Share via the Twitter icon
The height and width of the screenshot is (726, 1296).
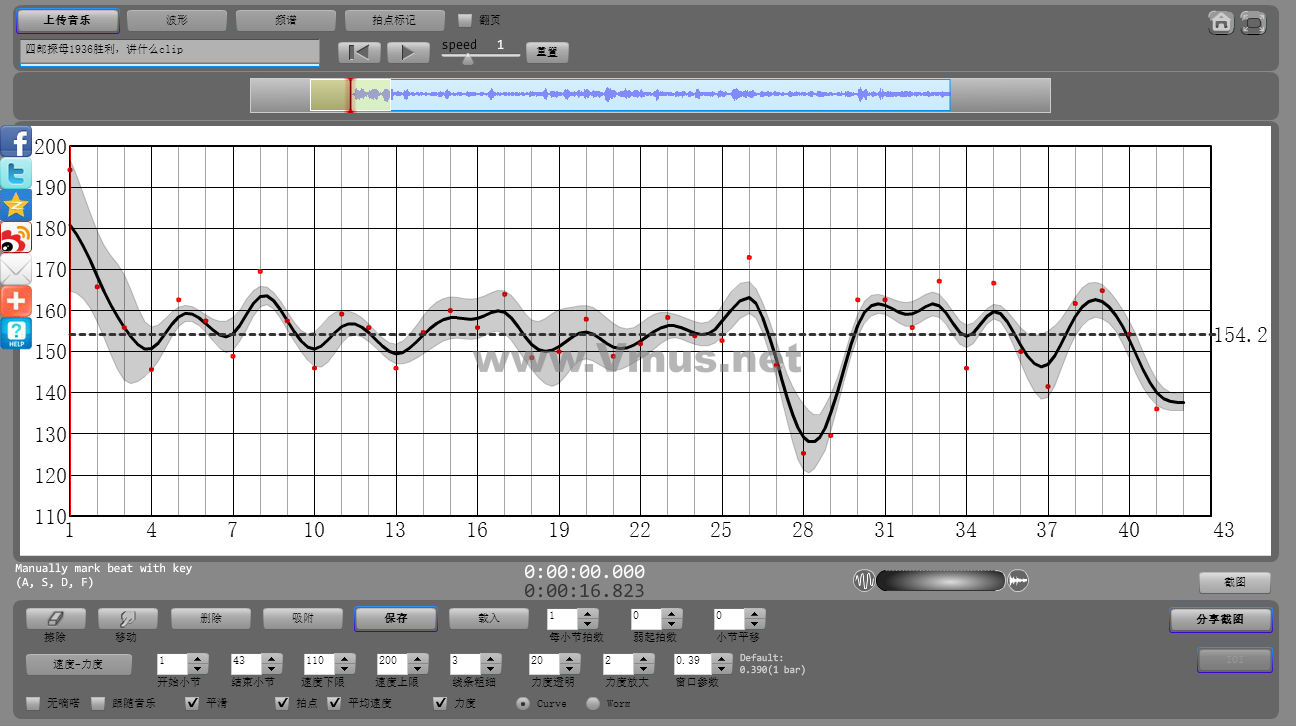16,173
